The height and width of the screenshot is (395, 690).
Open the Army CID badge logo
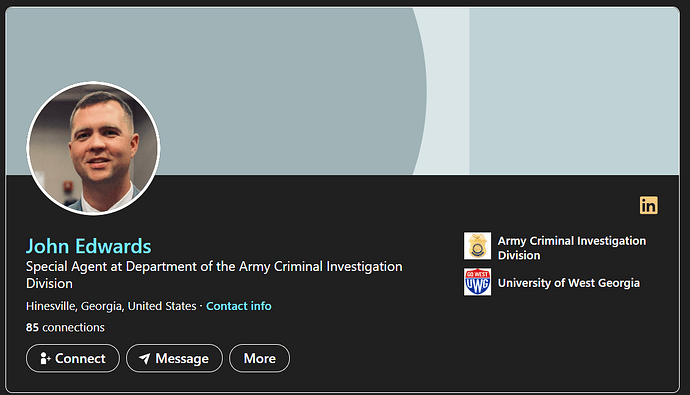pyautogui.click(x=477, y=246)
